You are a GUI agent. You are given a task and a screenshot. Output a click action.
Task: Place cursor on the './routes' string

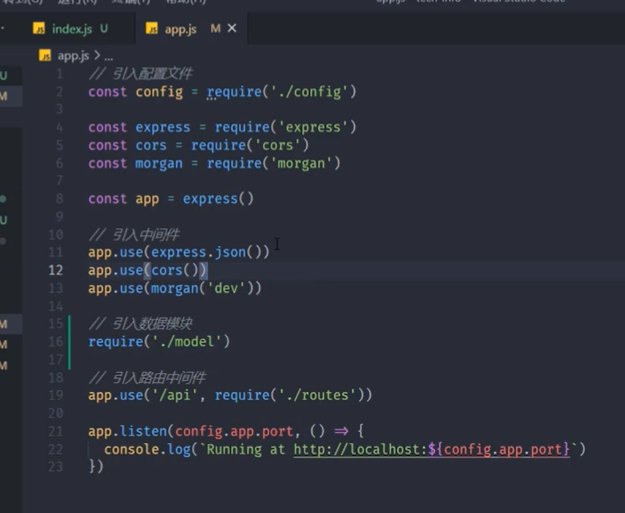pos(317,395)
